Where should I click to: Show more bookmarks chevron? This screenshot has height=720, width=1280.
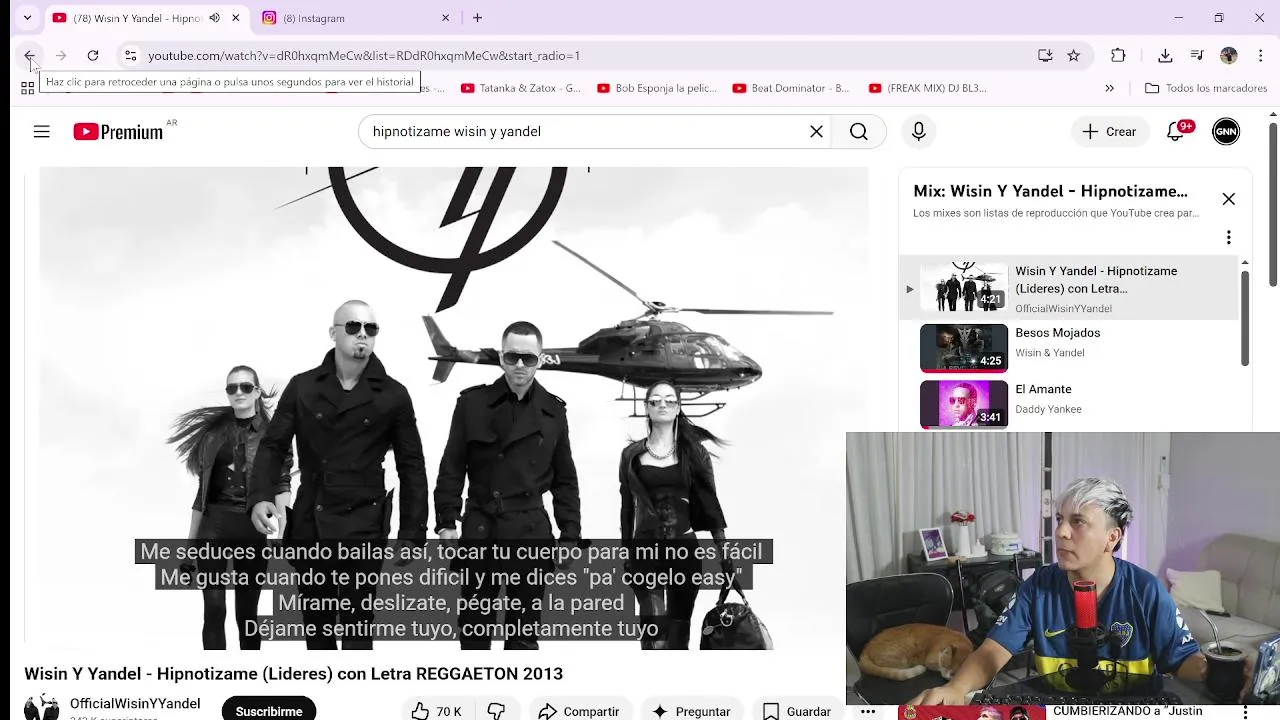point(1109,88)
